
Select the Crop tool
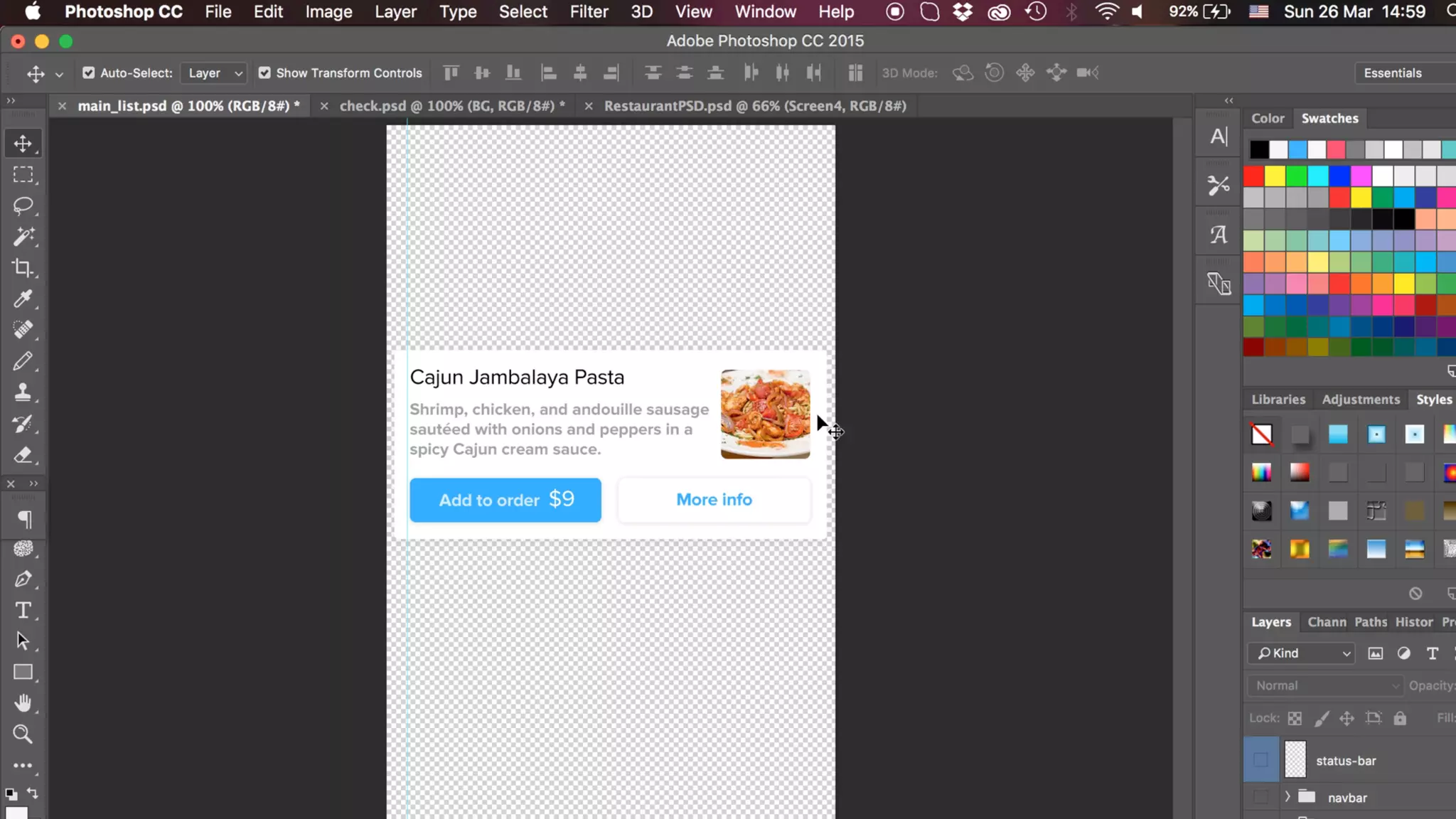pyautogui.click(x=23, y=268)
